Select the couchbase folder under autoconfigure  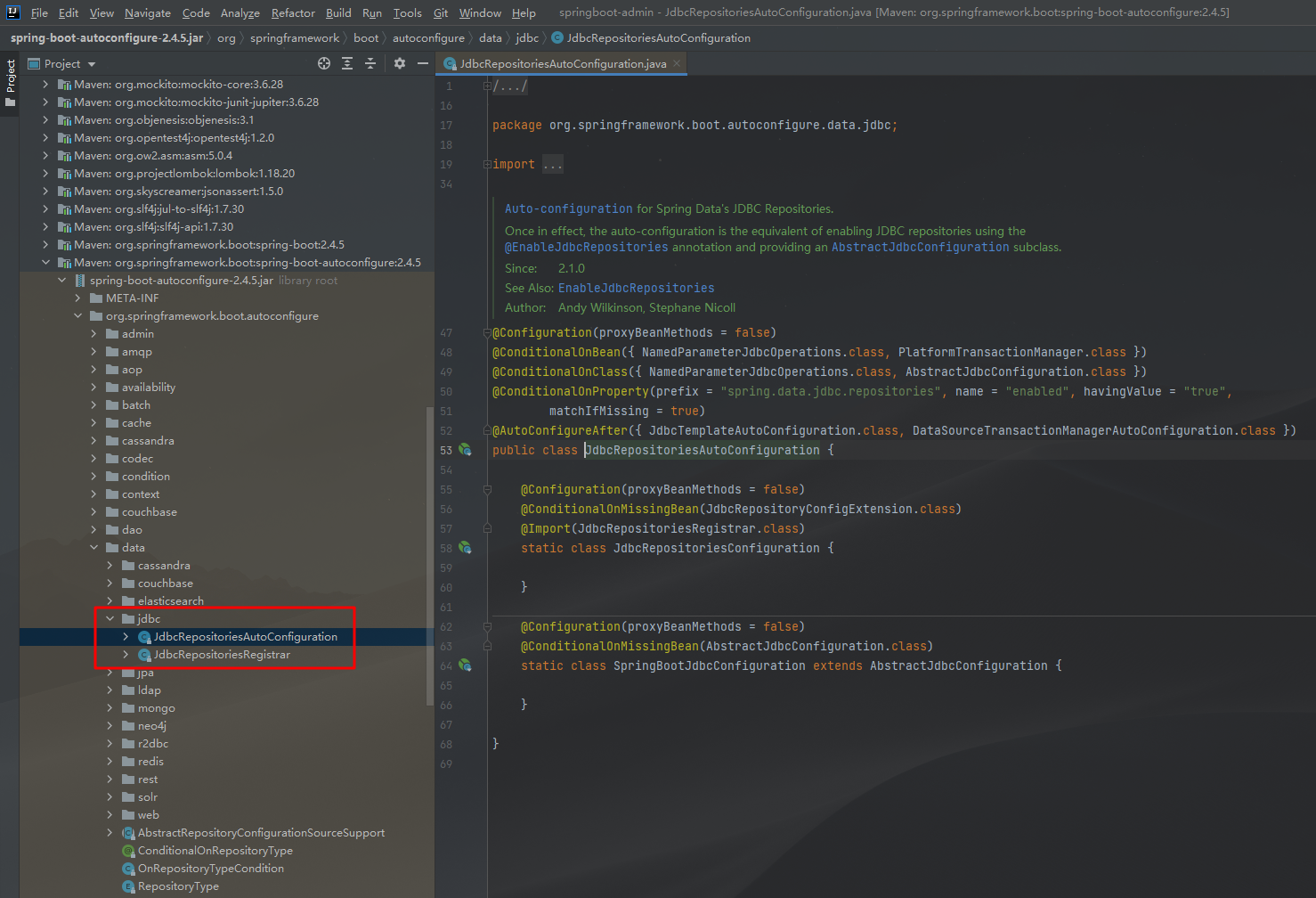[x=149, y=512]
